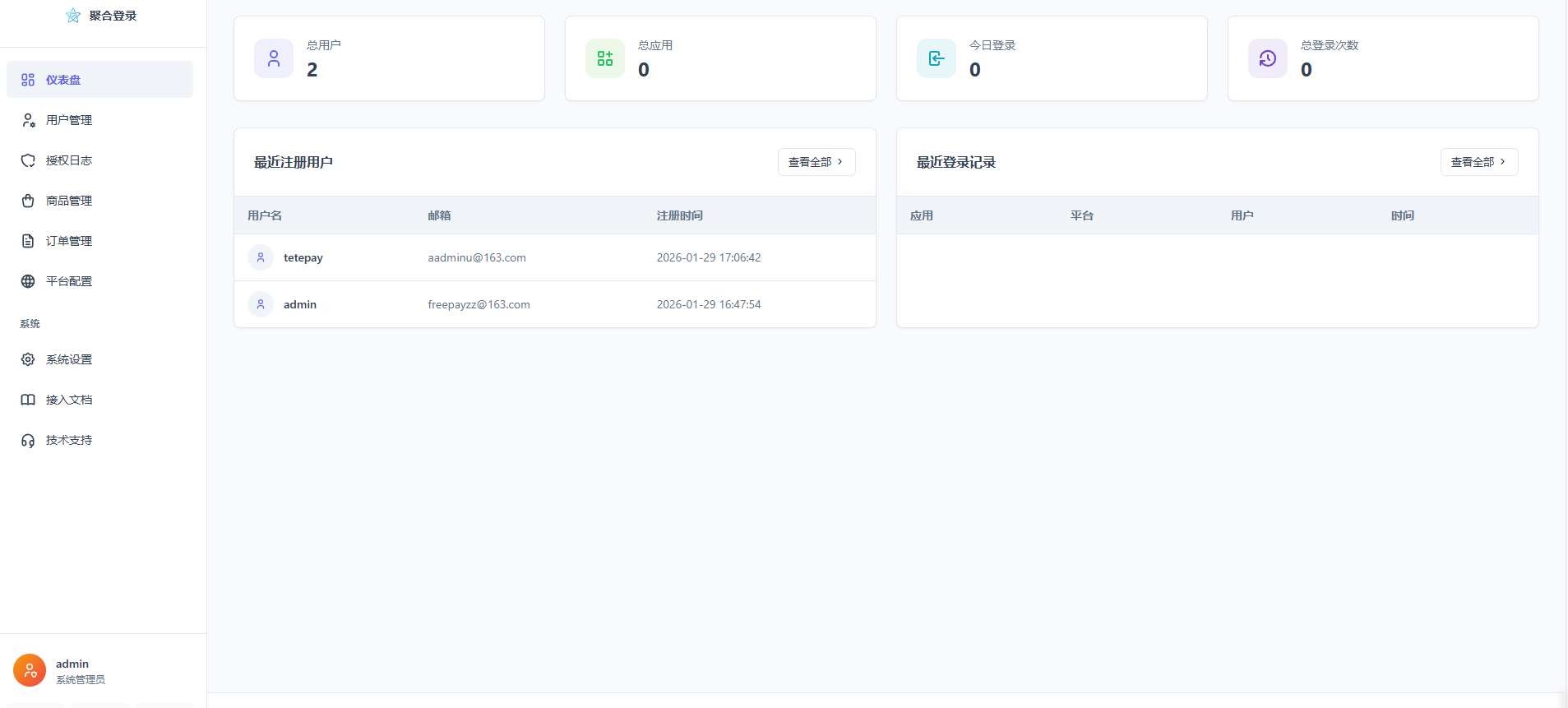Click the 总应用 card label
Screen dimensions: 1568x708
point(655,45)
